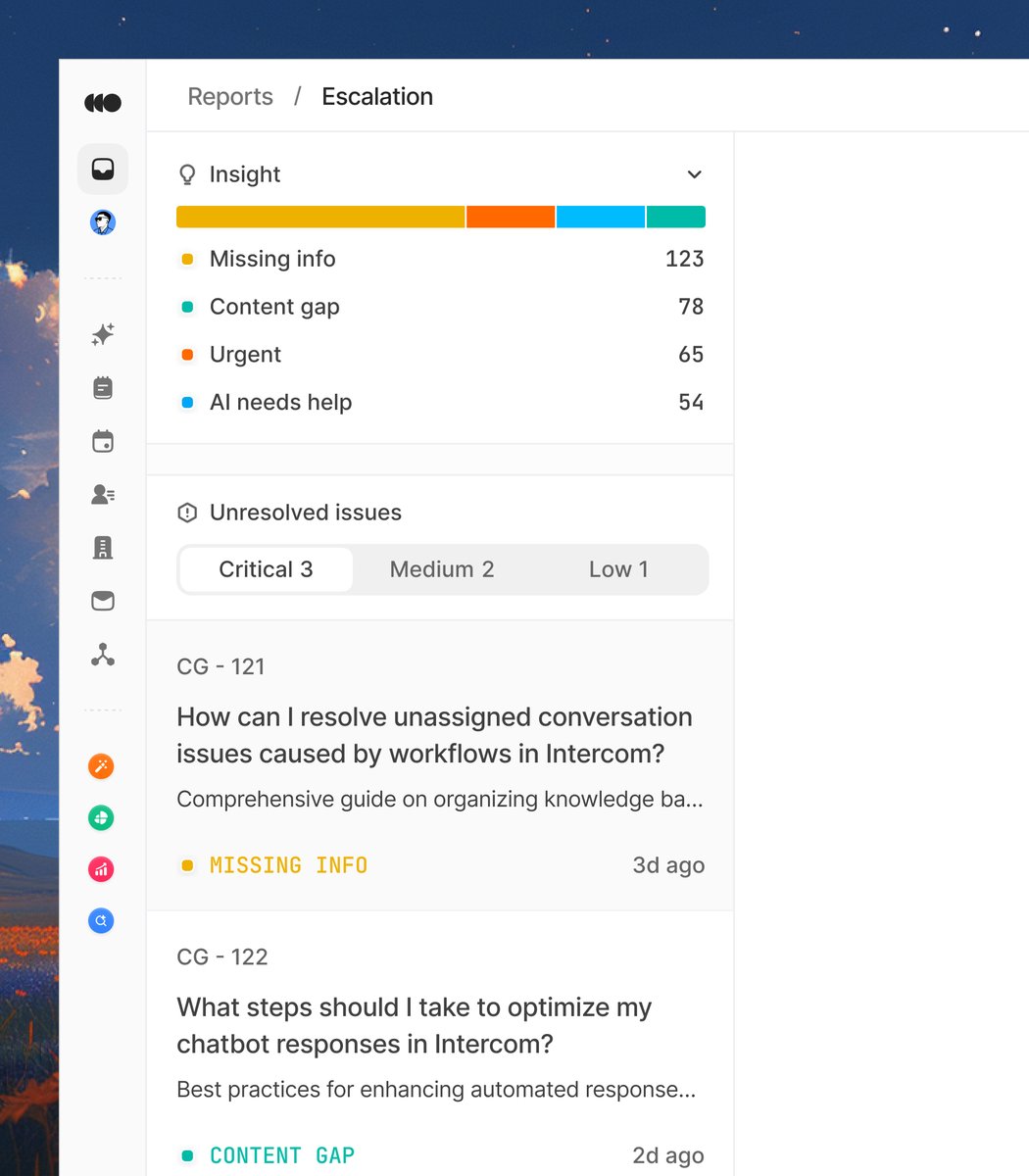Screen dimensions: 1029x1176
Task: Select the AI needs help legend row
Action: 441,402
